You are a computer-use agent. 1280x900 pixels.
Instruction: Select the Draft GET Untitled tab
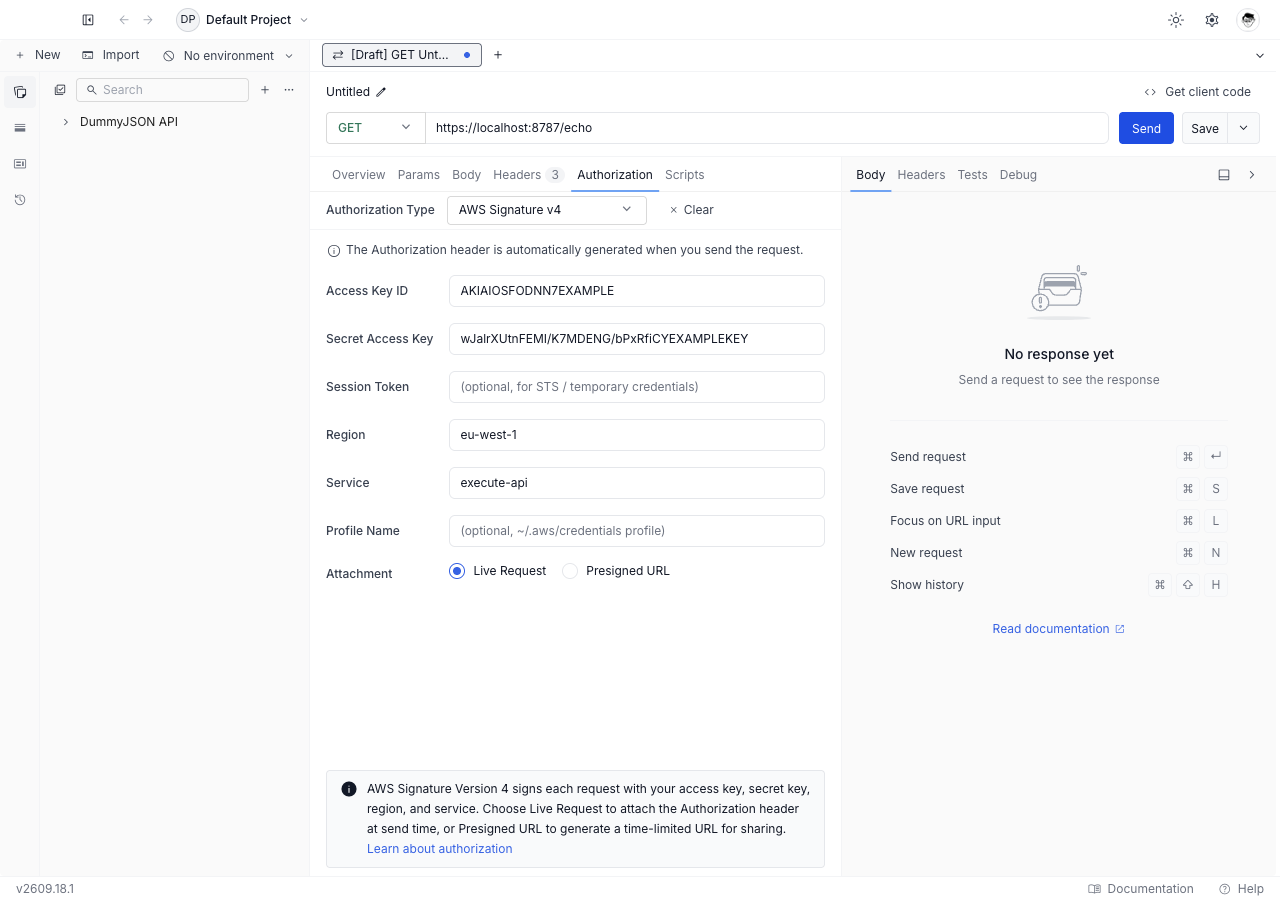coord(402,55)
